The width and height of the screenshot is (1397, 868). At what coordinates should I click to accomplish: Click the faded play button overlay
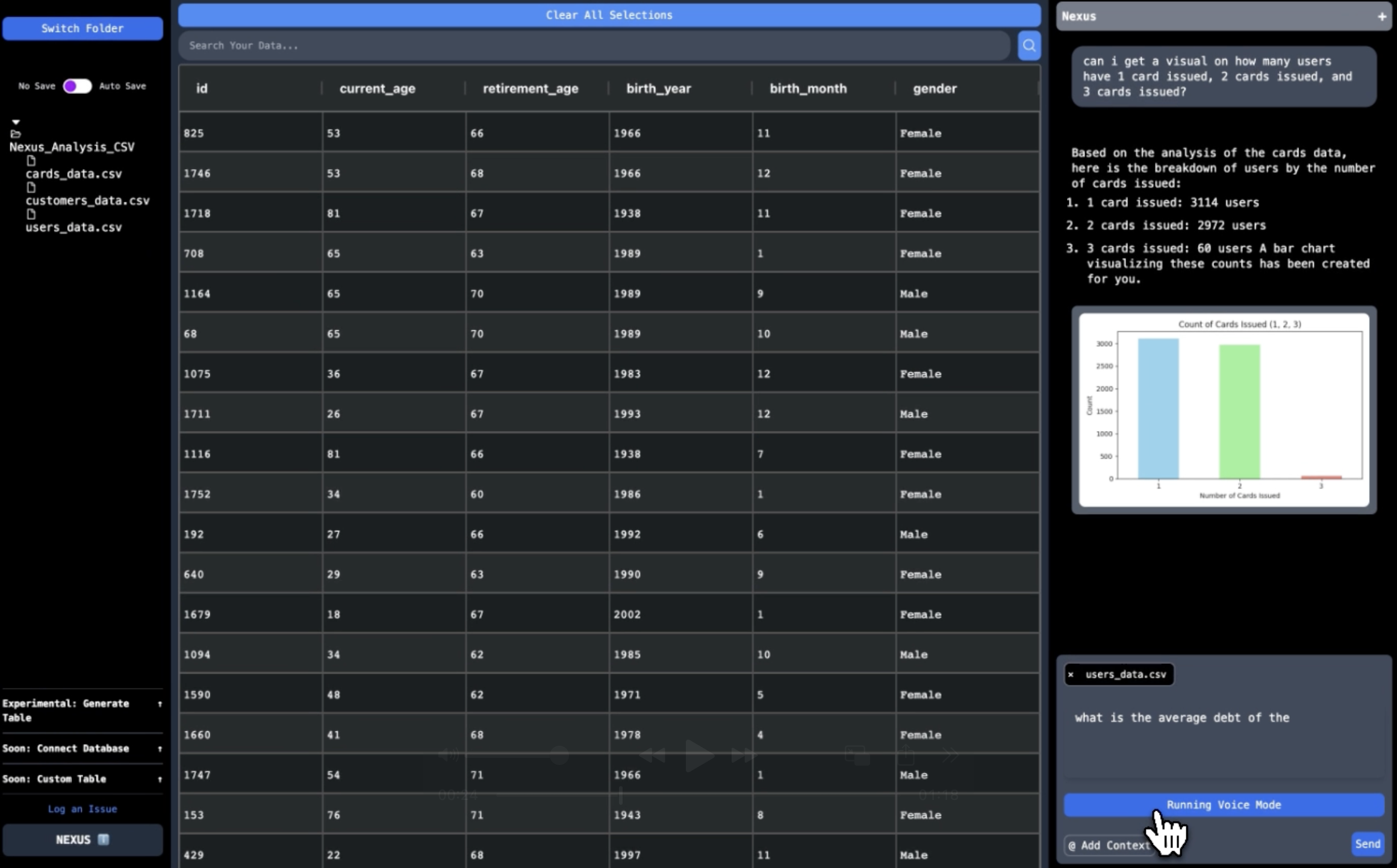pyautogui.click(x=698, y=755)
